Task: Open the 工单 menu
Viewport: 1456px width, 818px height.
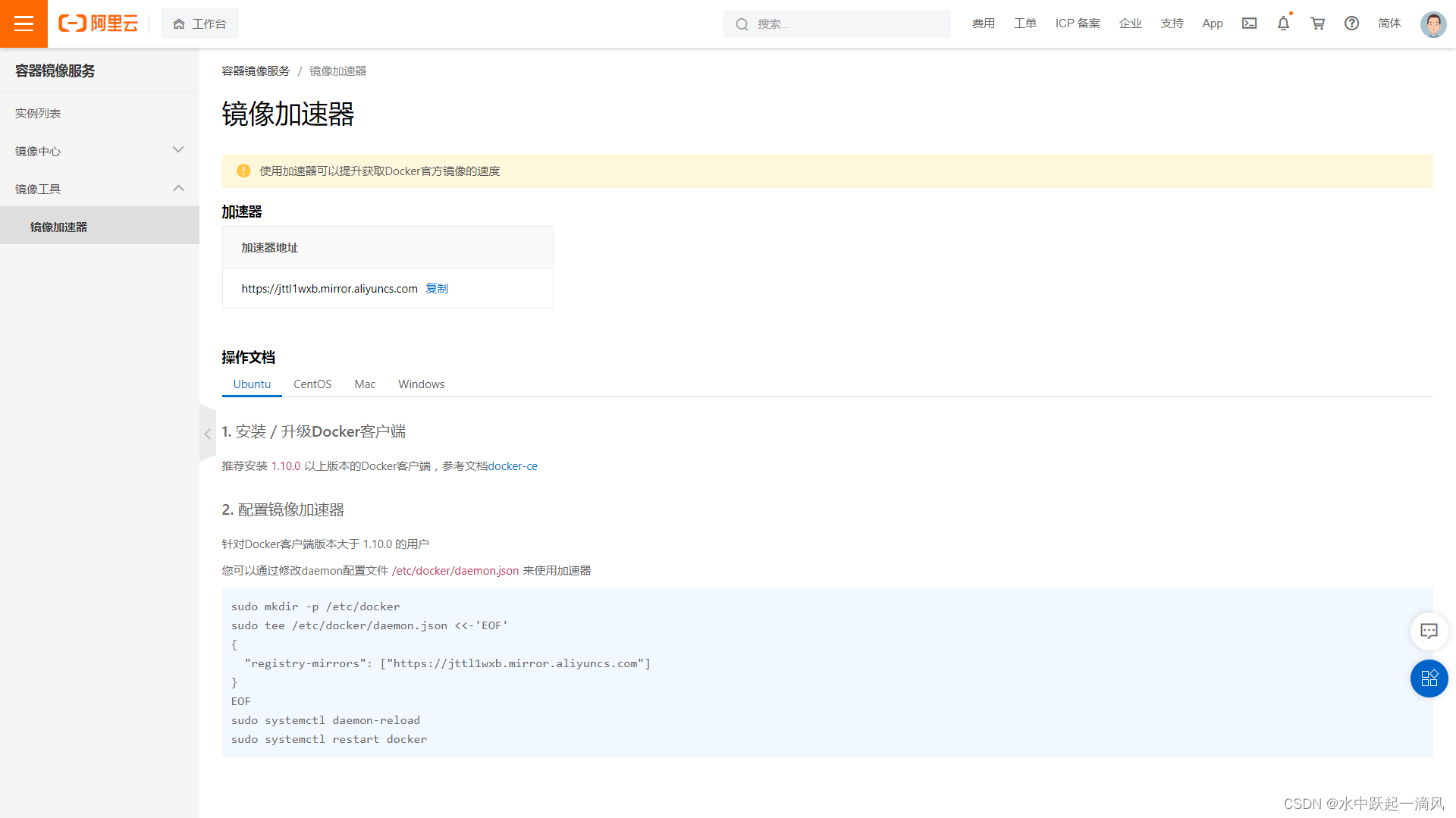Action: [1025, 24]
